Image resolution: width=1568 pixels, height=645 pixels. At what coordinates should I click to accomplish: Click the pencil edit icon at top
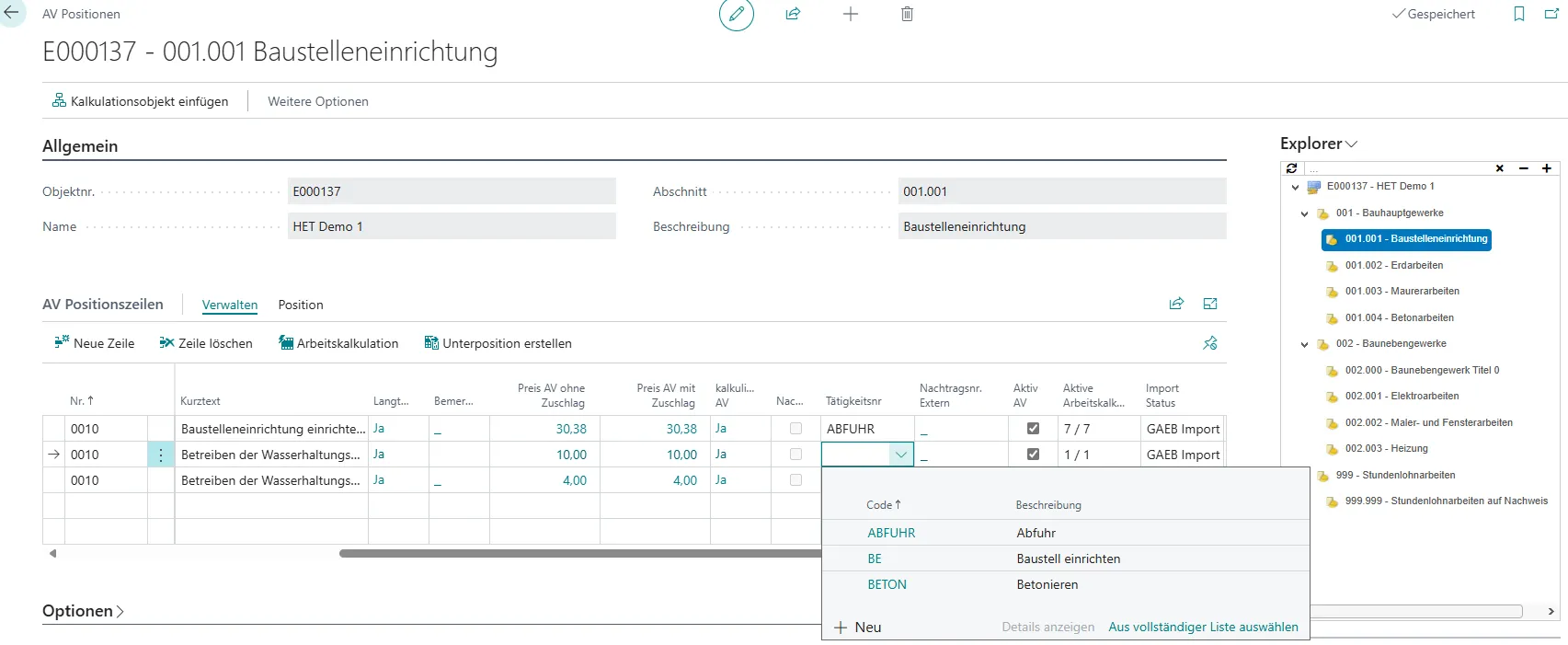pos(736,15)
